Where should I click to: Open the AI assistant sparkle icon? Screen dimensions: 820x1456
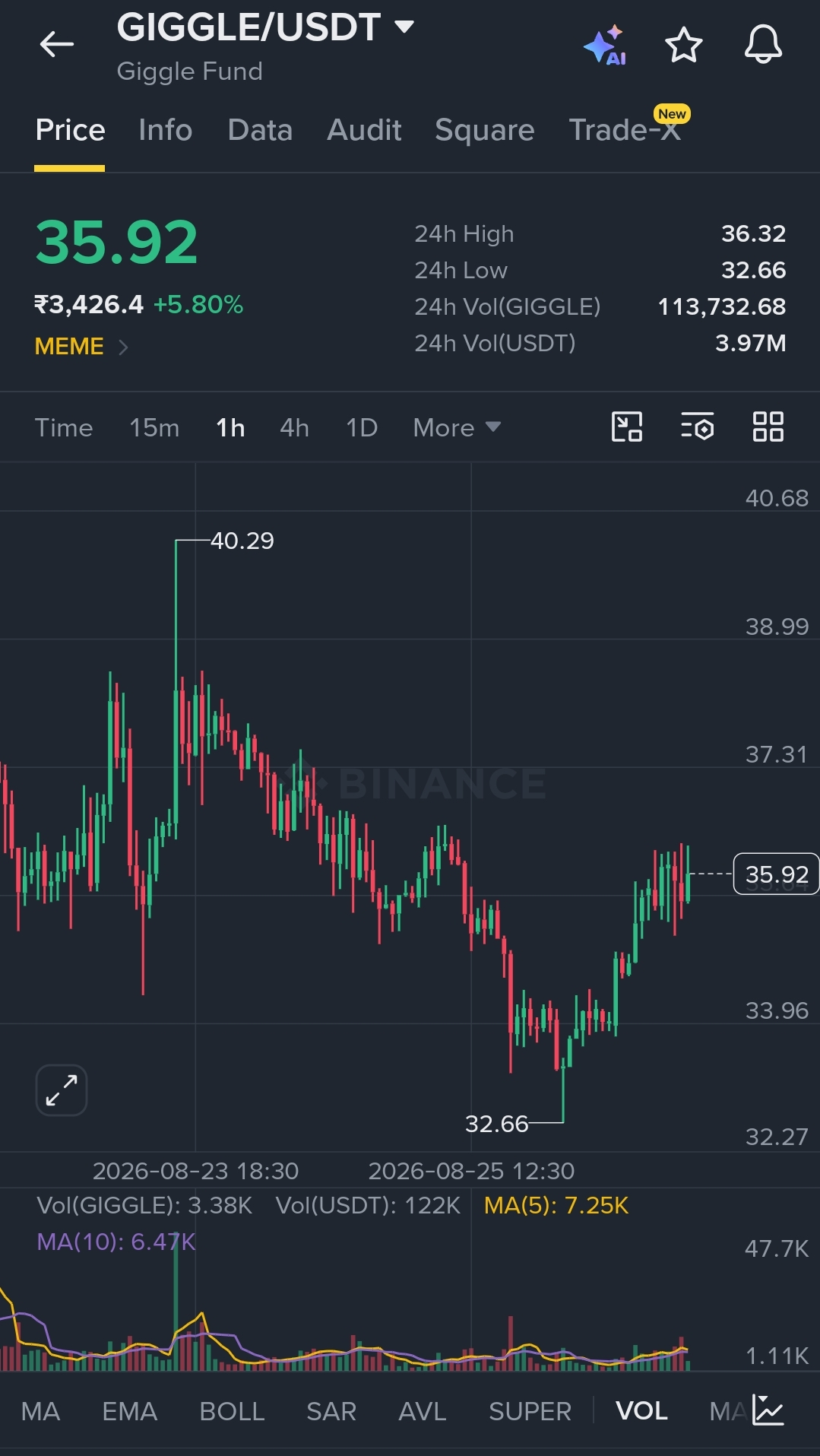click(x=606, y=46)
